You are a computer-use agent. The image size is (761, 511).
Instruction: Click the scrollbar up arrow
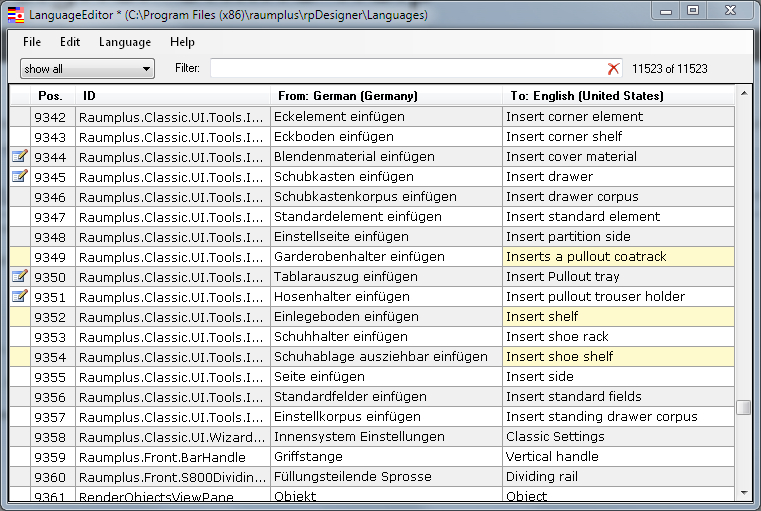click(743, 94)
